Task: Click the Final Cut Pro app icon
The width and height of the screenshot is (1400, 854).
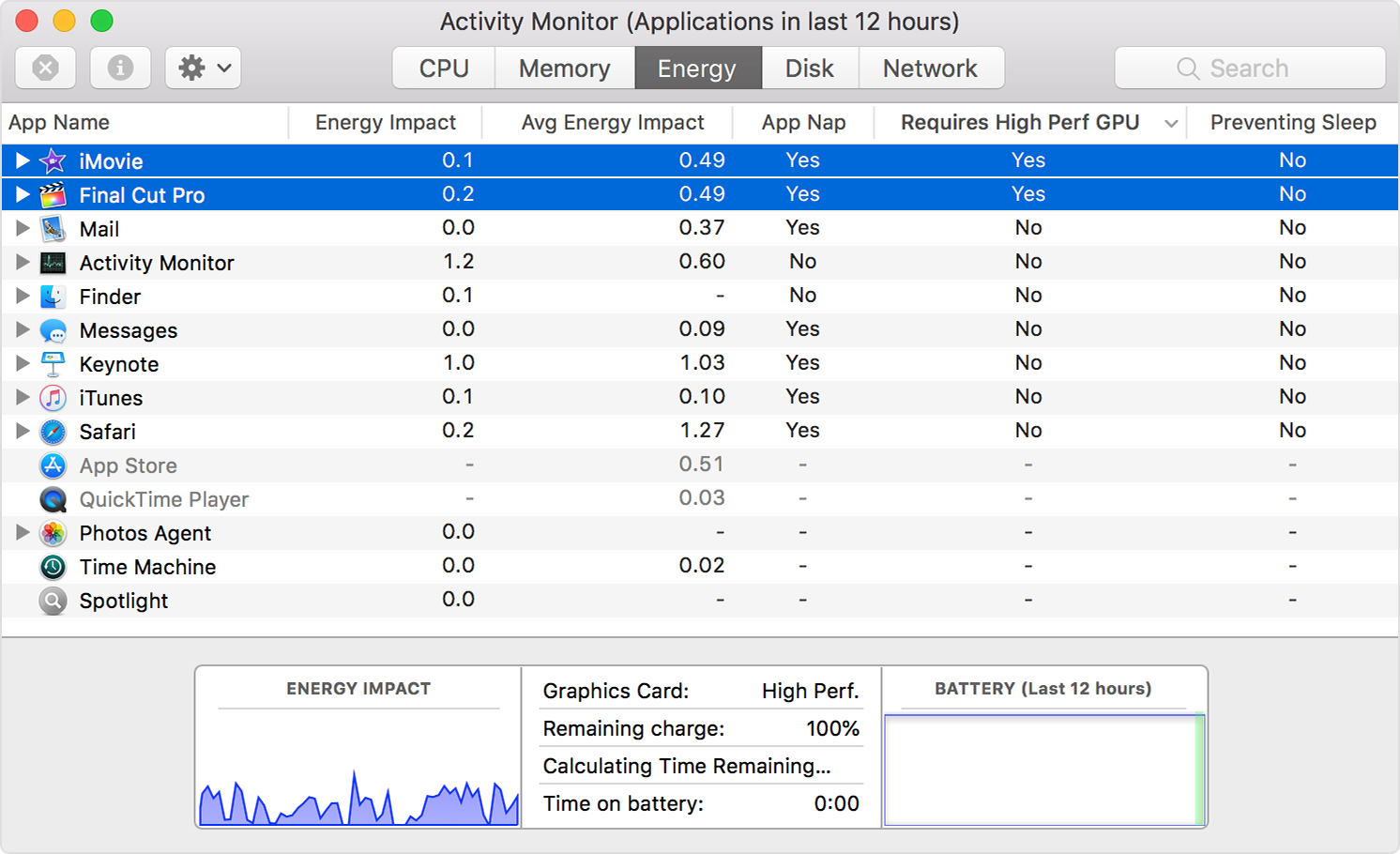Action: (x=53, y=194)
